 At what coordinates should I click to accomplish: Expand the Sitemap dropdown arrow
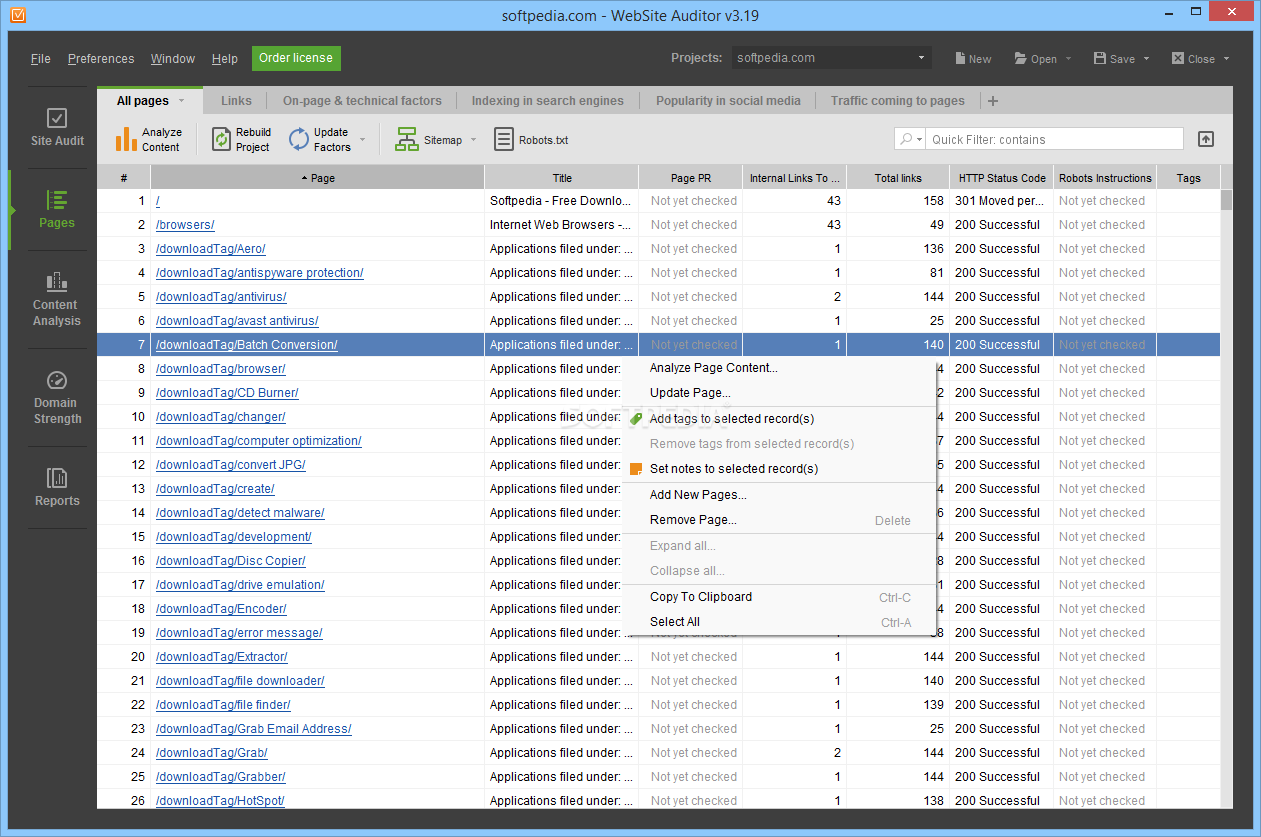tap(474, 140)
